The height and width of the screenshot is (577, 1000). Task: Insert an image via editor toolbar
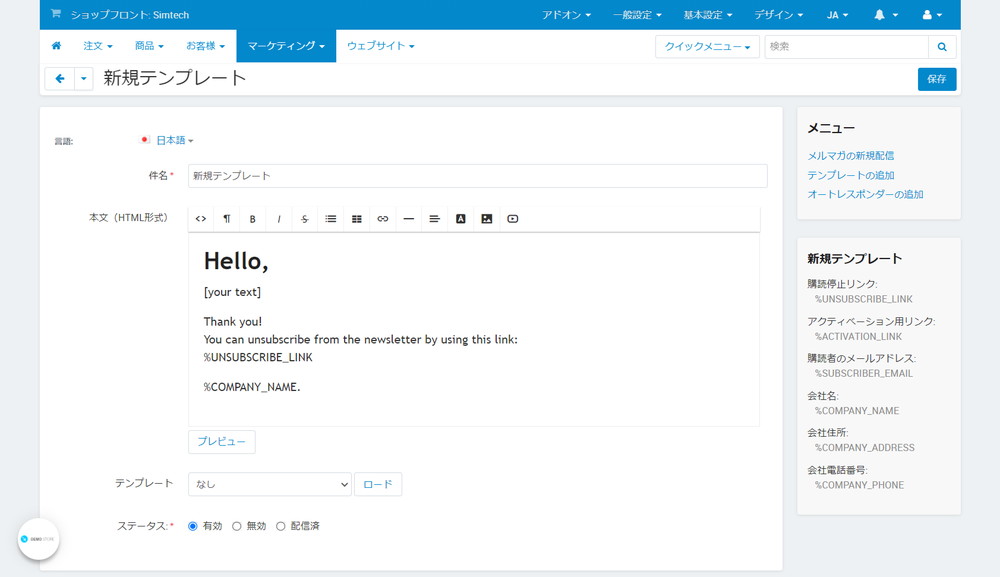pos(487,219)
